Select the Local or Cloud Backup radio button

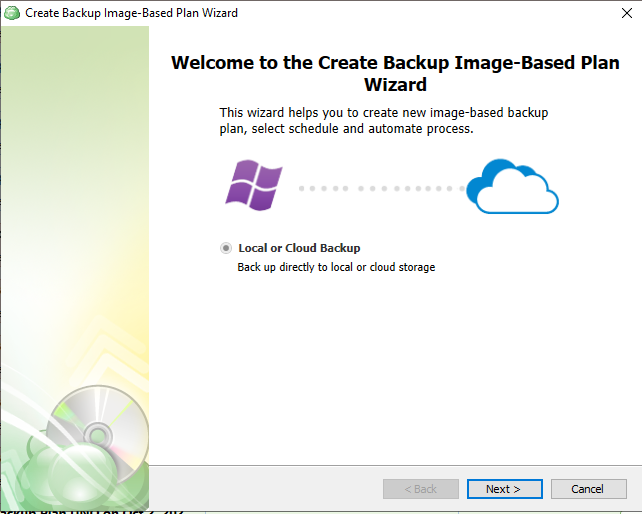pyautogui.click(x=226, y=248)
